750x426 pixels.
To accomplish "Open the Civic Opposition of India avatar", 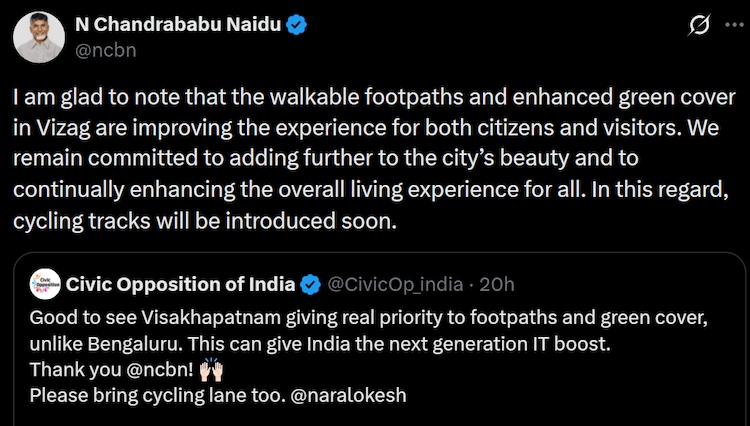I will pos(44,284).
